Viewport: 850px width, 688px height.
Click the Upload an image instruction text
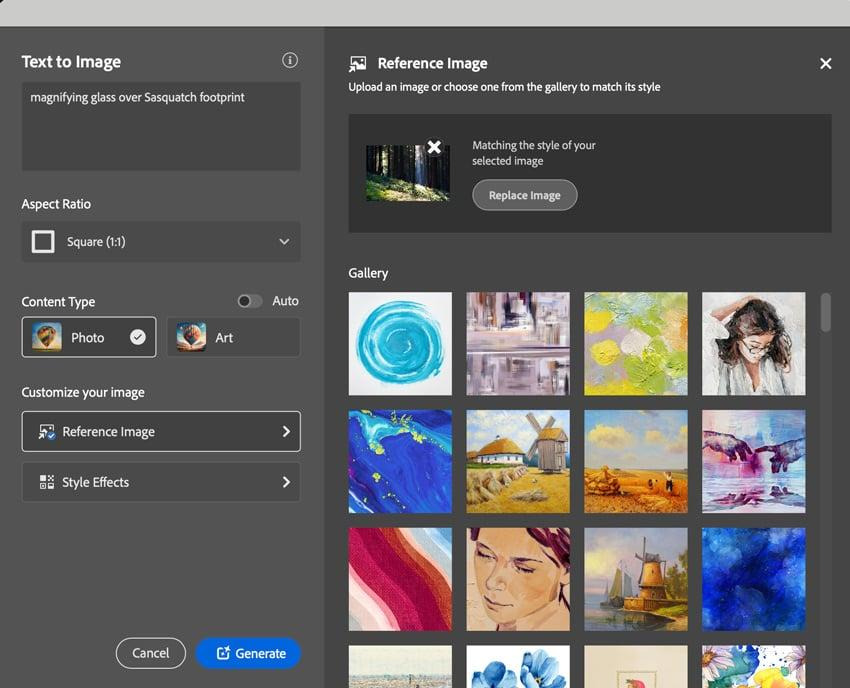504,87
